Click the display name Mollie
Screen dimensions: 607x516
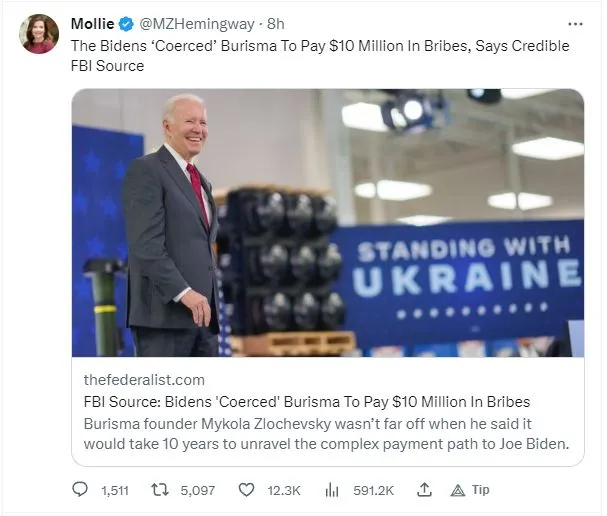tap(92, 23)
